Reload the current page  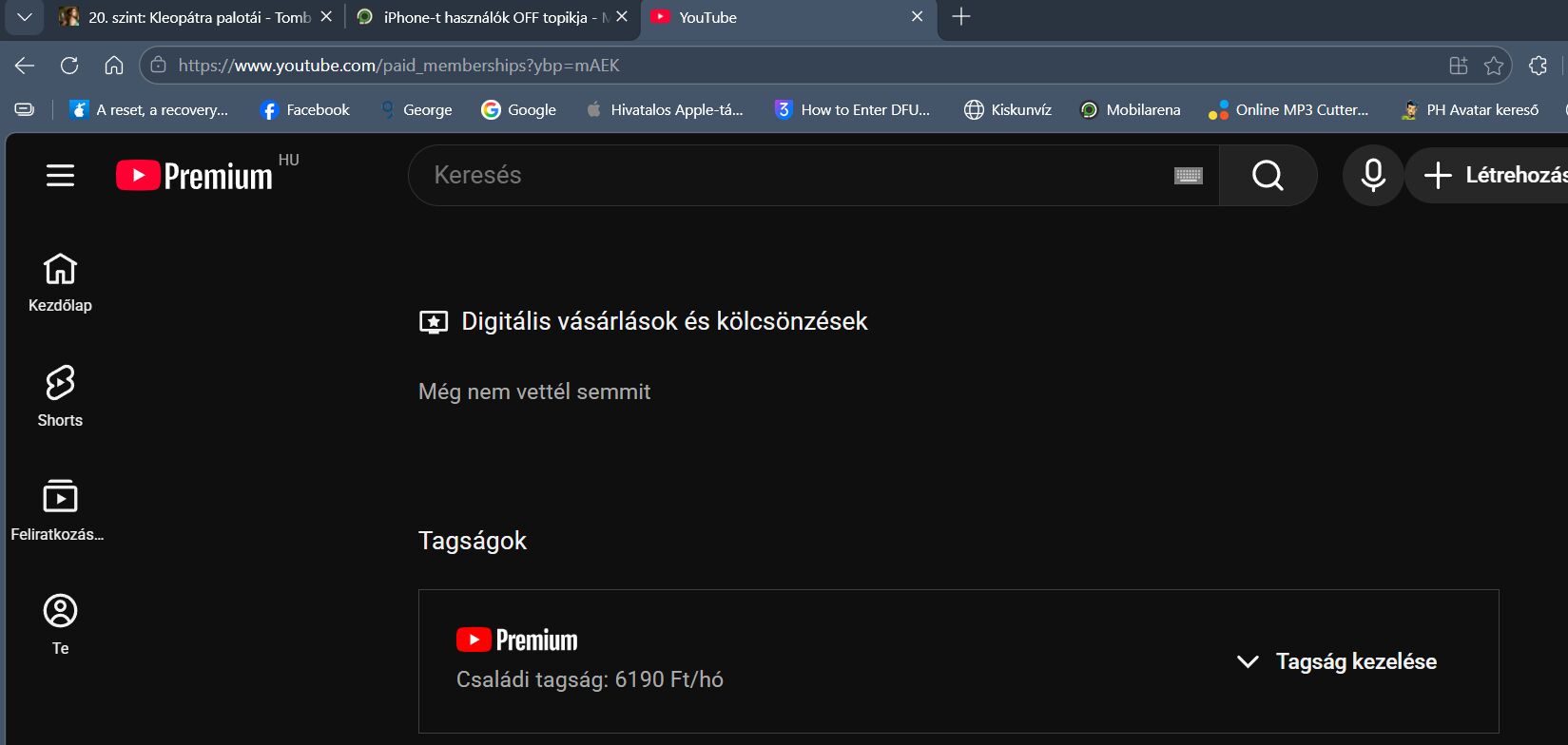[69, 66]
